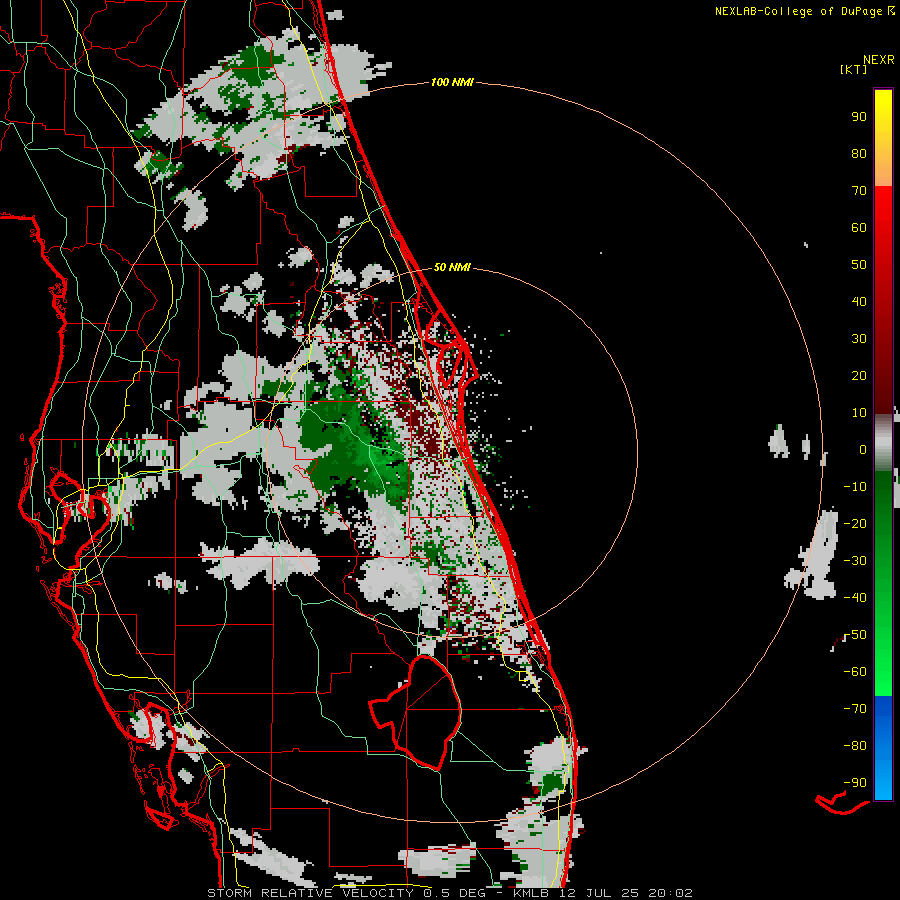Click the -60 value on the velocity scale
This screenshot has width=900, height=900.
point(855,672)
